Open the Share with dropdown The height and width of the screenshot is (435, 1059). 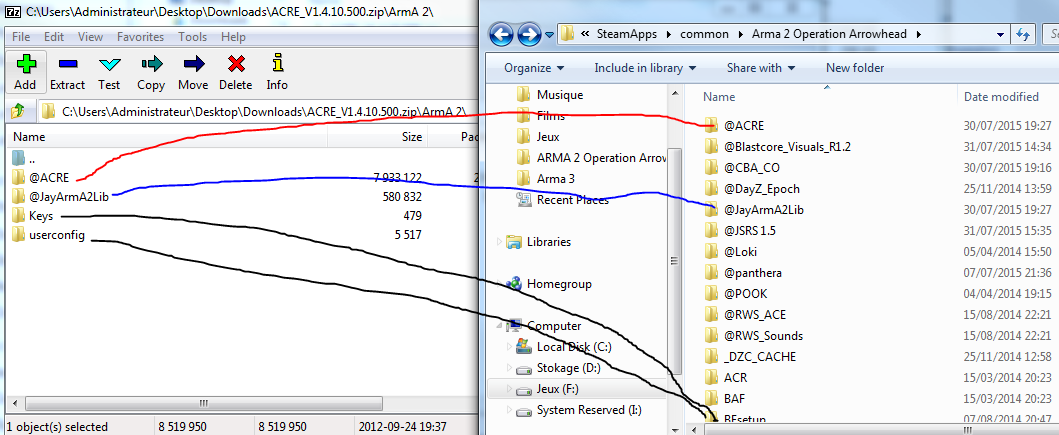pyautogui.click(x=760, y=68)
